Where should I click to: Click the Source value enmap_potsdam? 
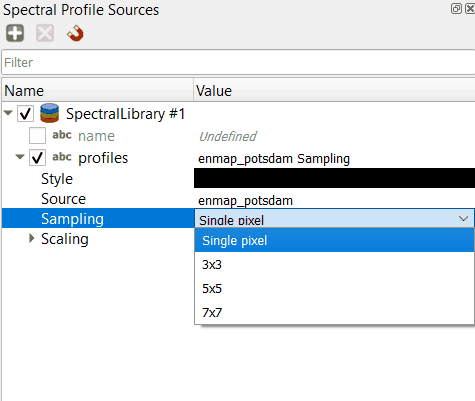[x=245, y=201]
